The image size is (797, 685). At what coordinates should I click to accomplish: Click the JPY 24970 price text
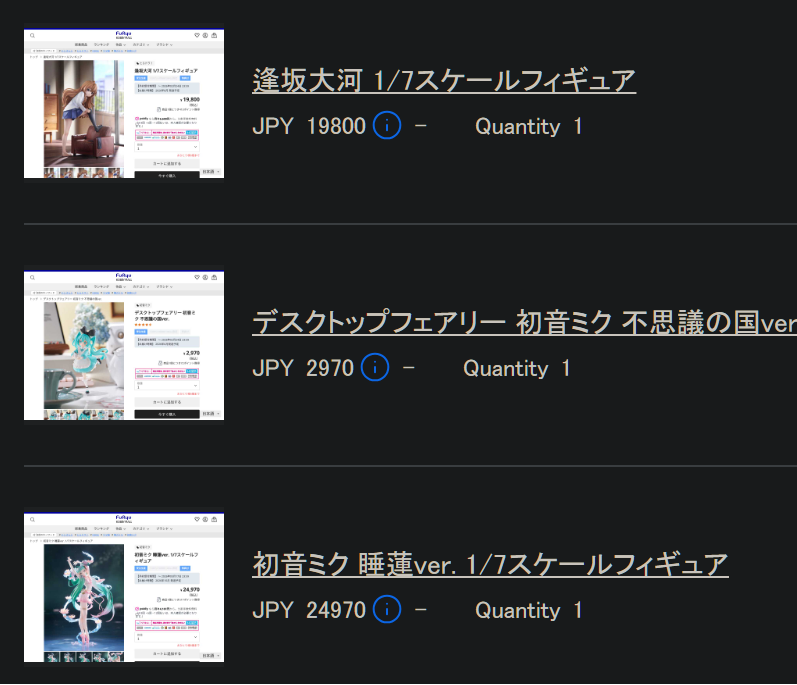pyautogui.click(x=309, y=610)
